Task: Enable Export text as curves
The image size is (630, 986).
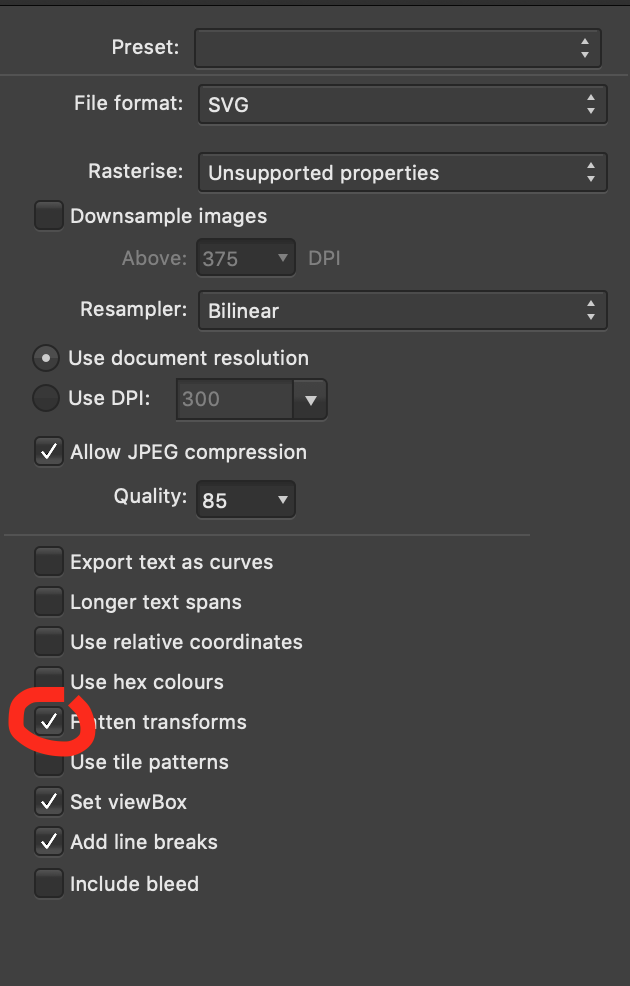Action: pyautogui.click(x=48, y=561)
